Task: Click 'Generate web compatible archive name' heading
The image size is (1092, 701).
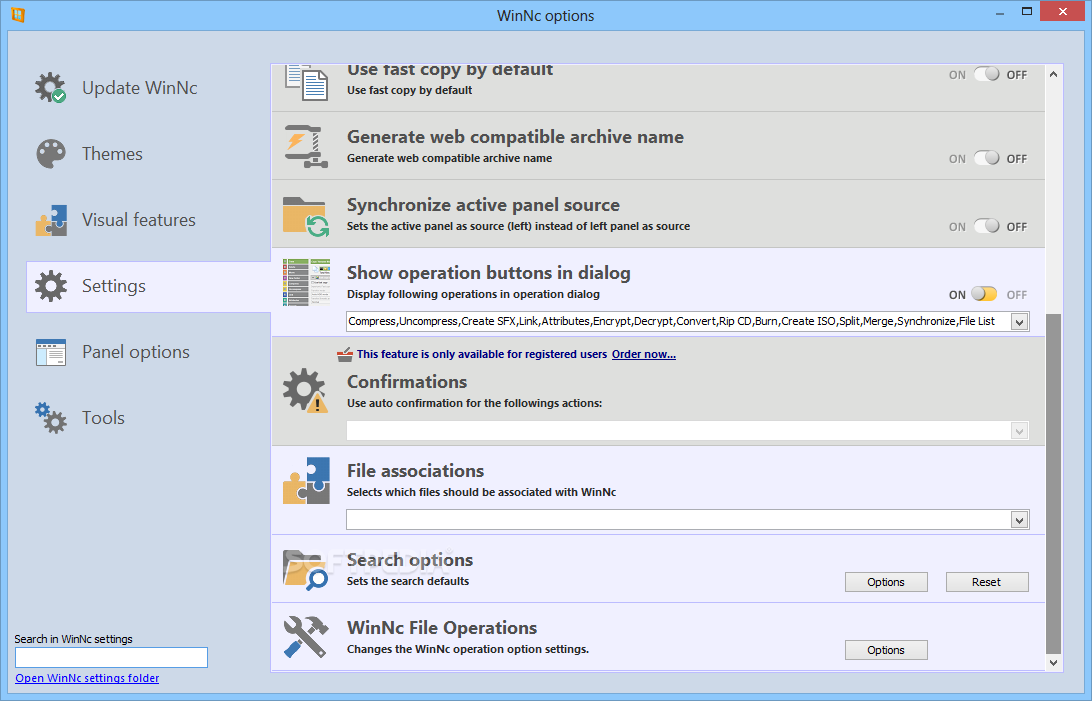Action: (515, 137)
